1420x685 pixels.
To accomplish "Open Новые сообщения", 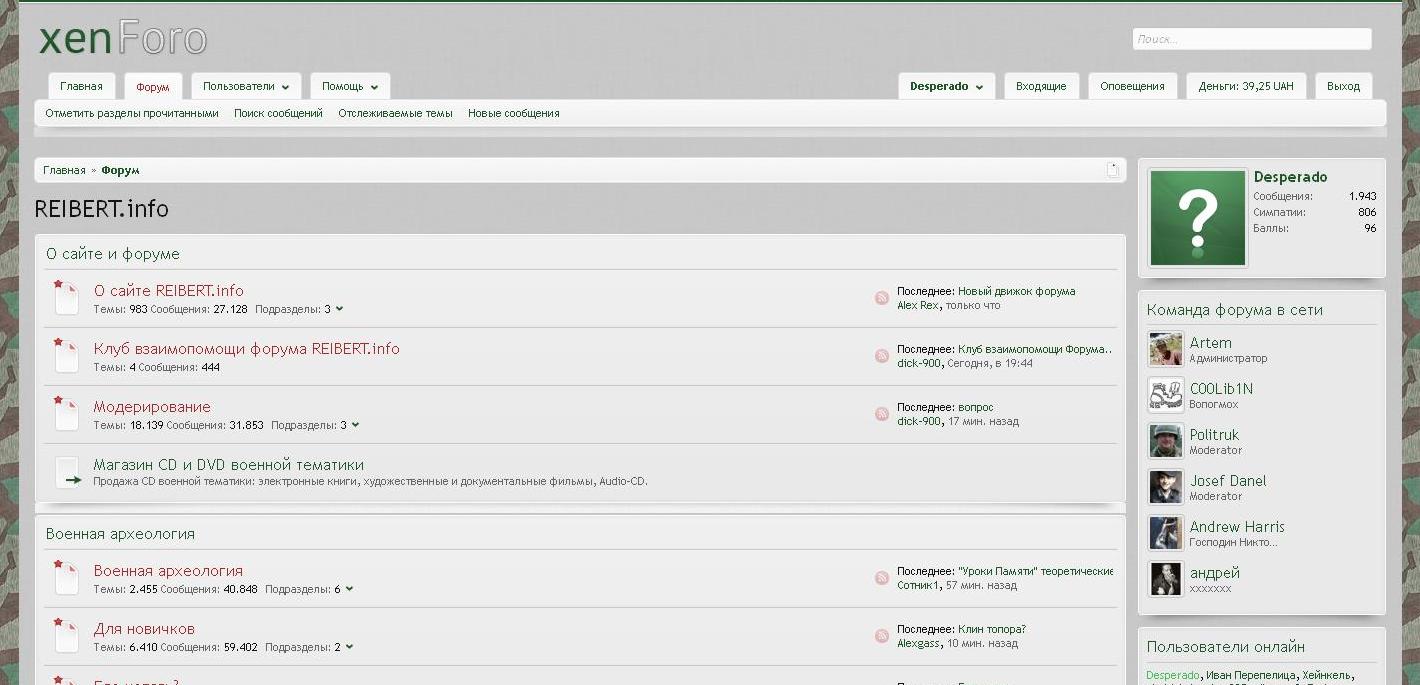I will [514, 114].
